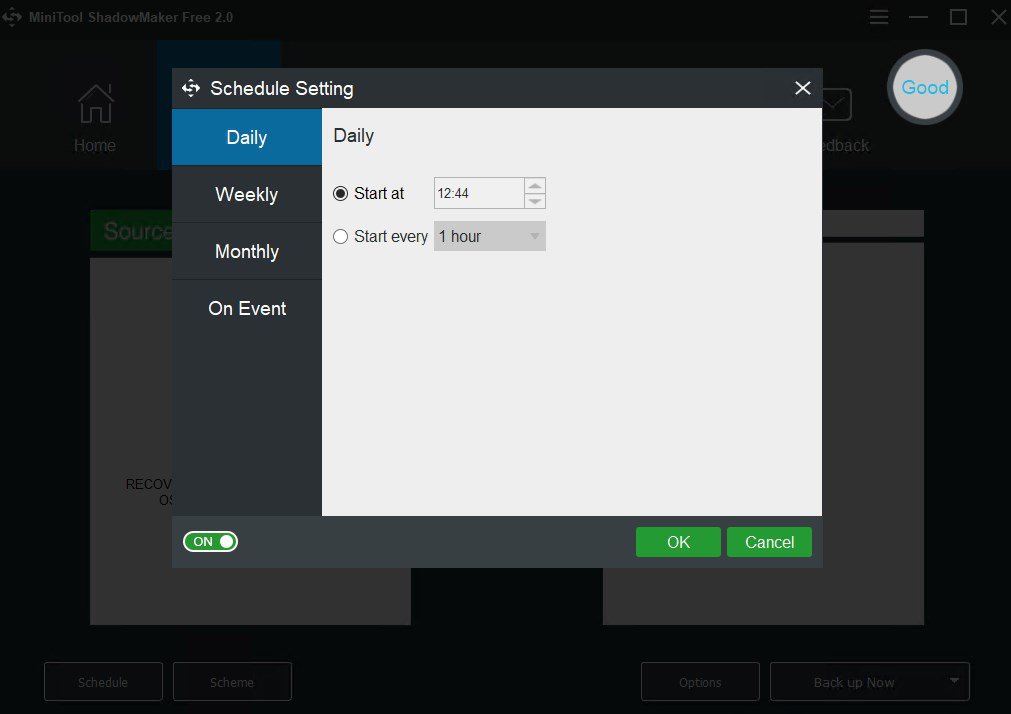Viewport: 1011px width, 714px height.
Task: Click the Schedule Setting dialog logo icon
Action: click(x=191, y=88)
